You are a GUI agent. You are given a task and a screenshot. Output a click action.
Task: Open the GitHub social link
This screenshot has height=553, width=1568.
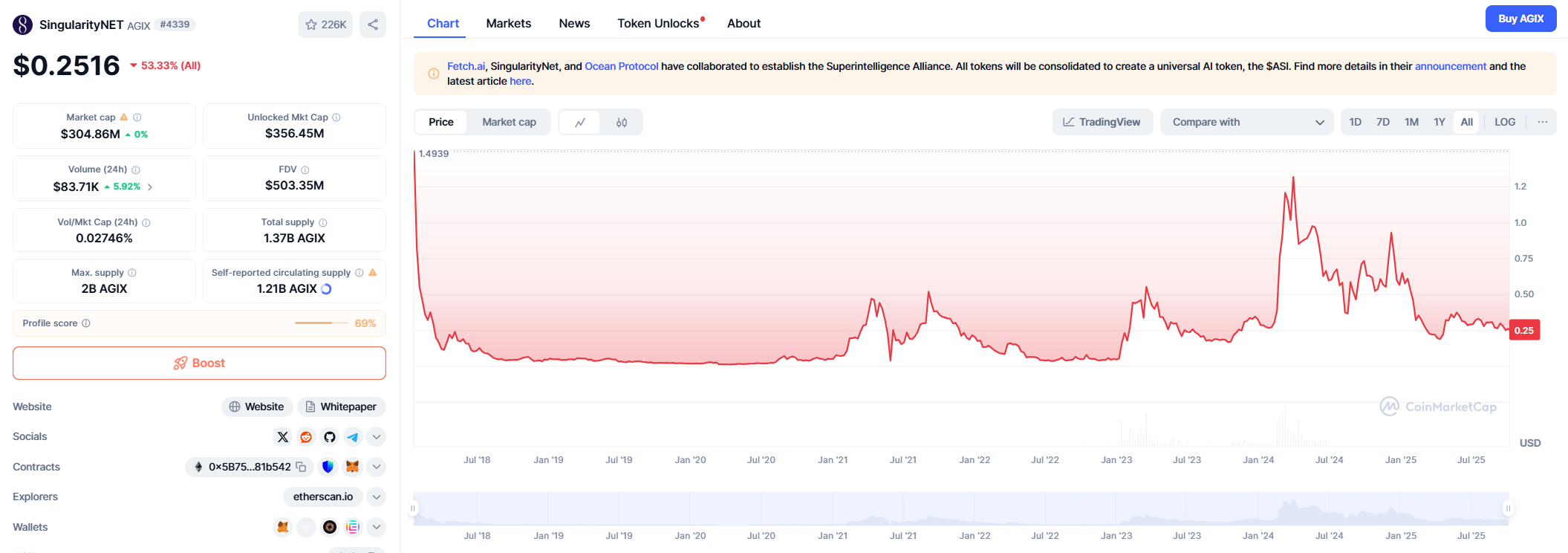point(330,437)
